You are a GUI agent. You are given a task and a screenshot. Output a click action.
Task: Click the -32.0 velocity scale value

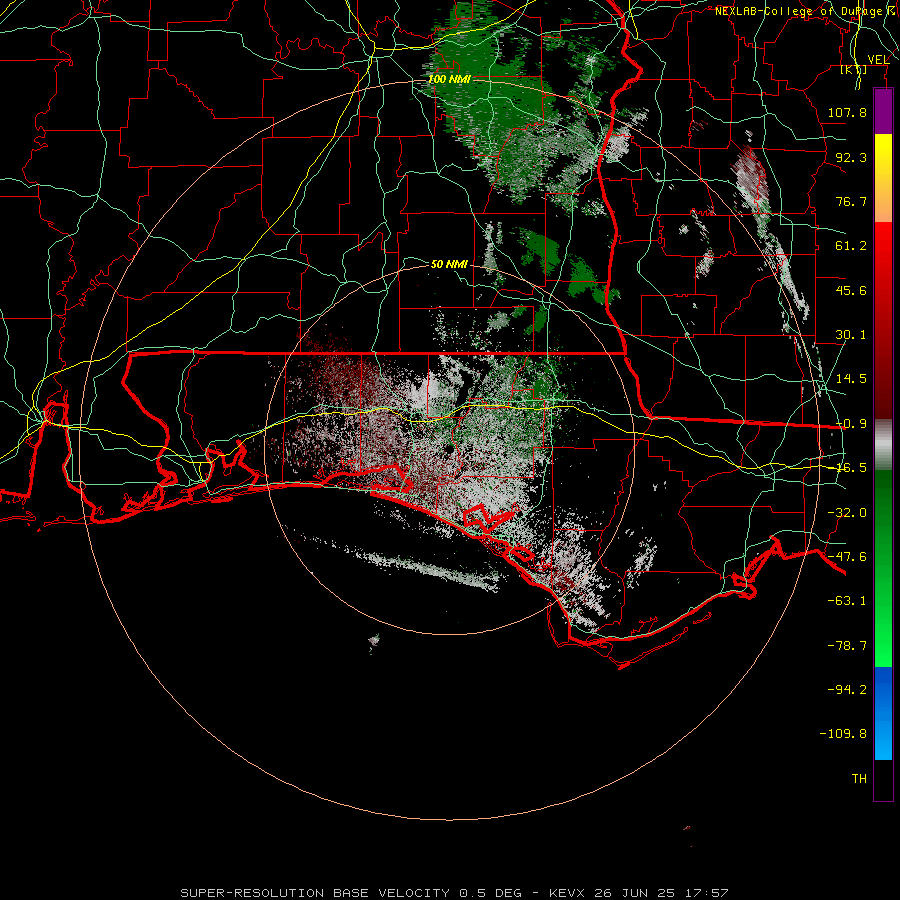847,513
